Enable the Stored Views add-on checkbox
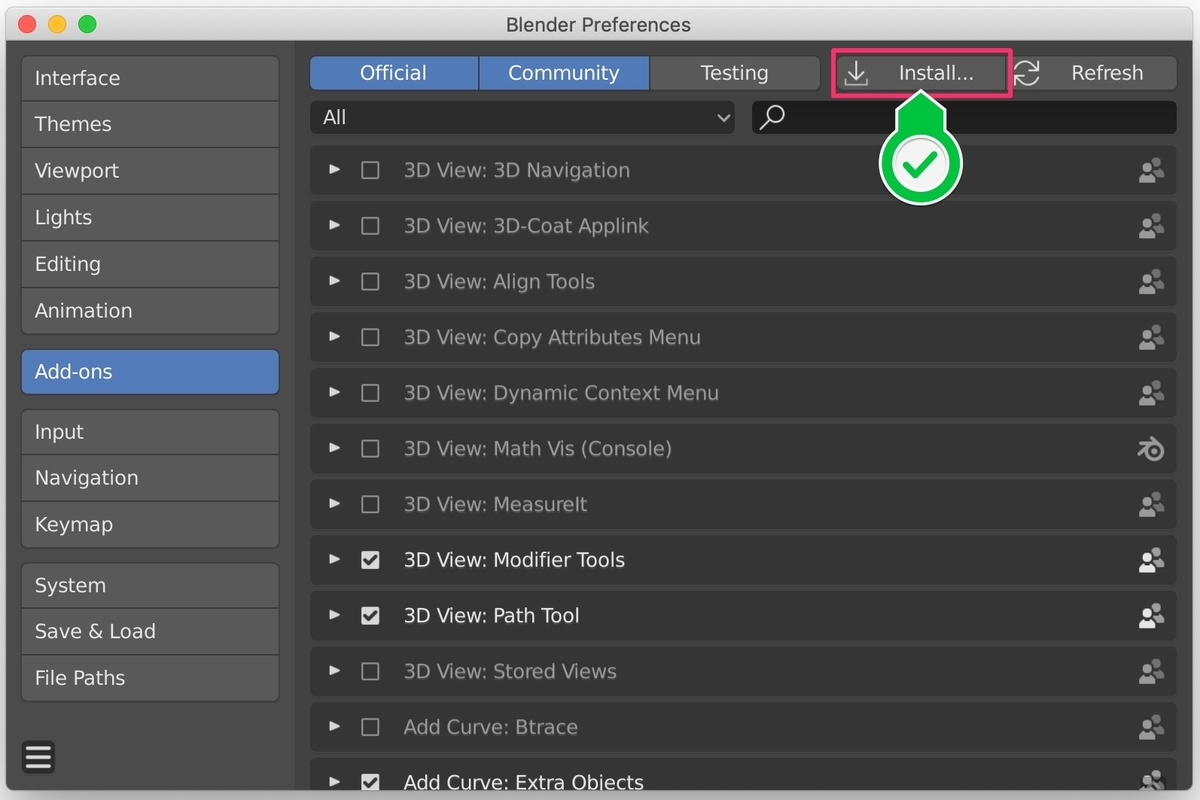This screenshot has width=1200, height=800. pos(370,671)
